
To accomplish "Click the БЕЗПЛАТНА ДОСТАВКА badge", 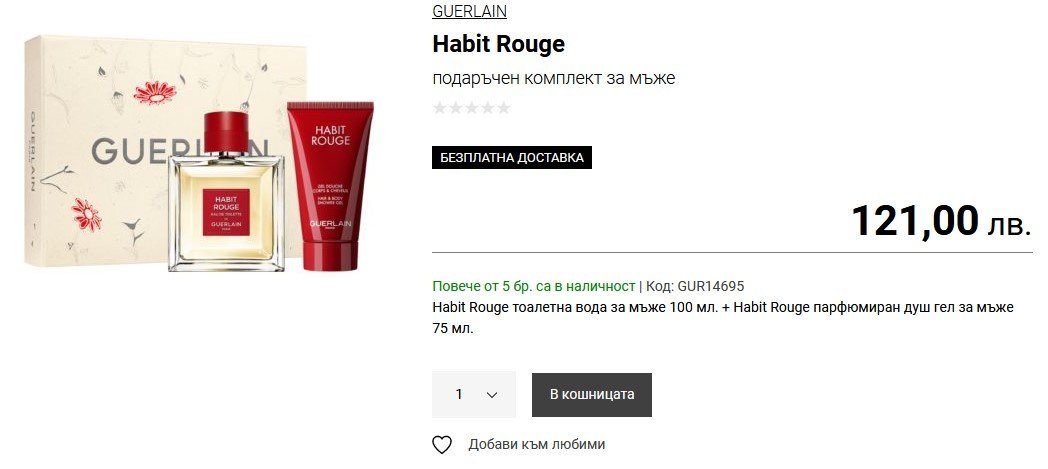I will (x=512, y=158).
